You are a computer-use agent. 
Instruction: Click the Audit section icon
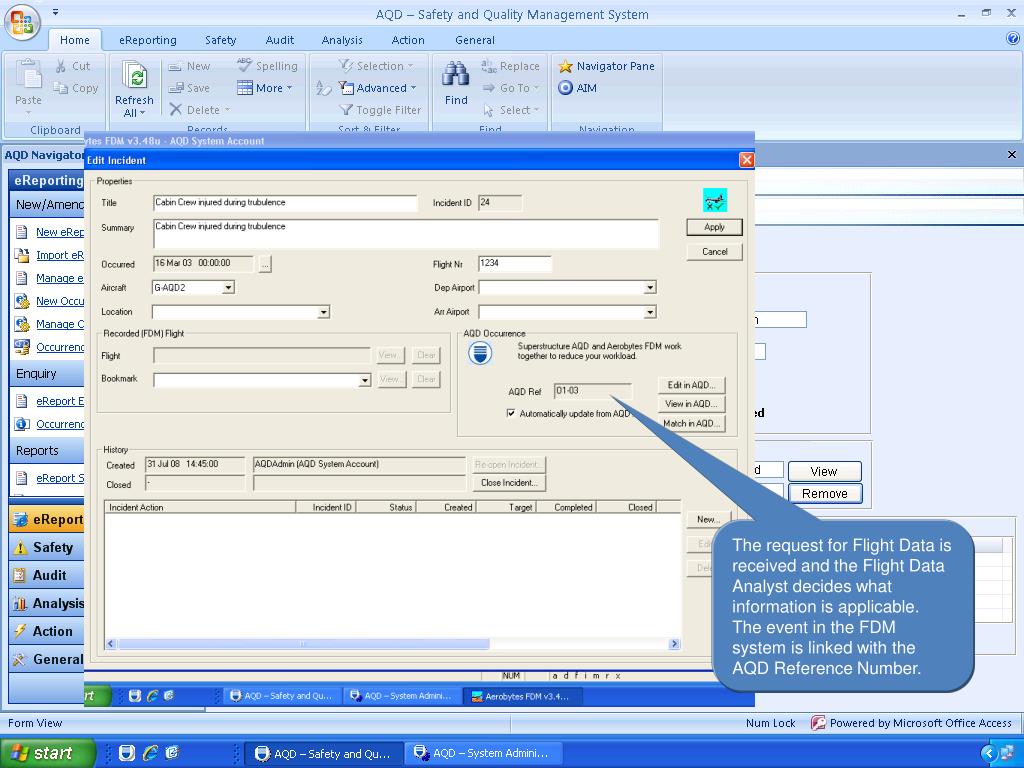pyautogui.click(x=20, y=575)
